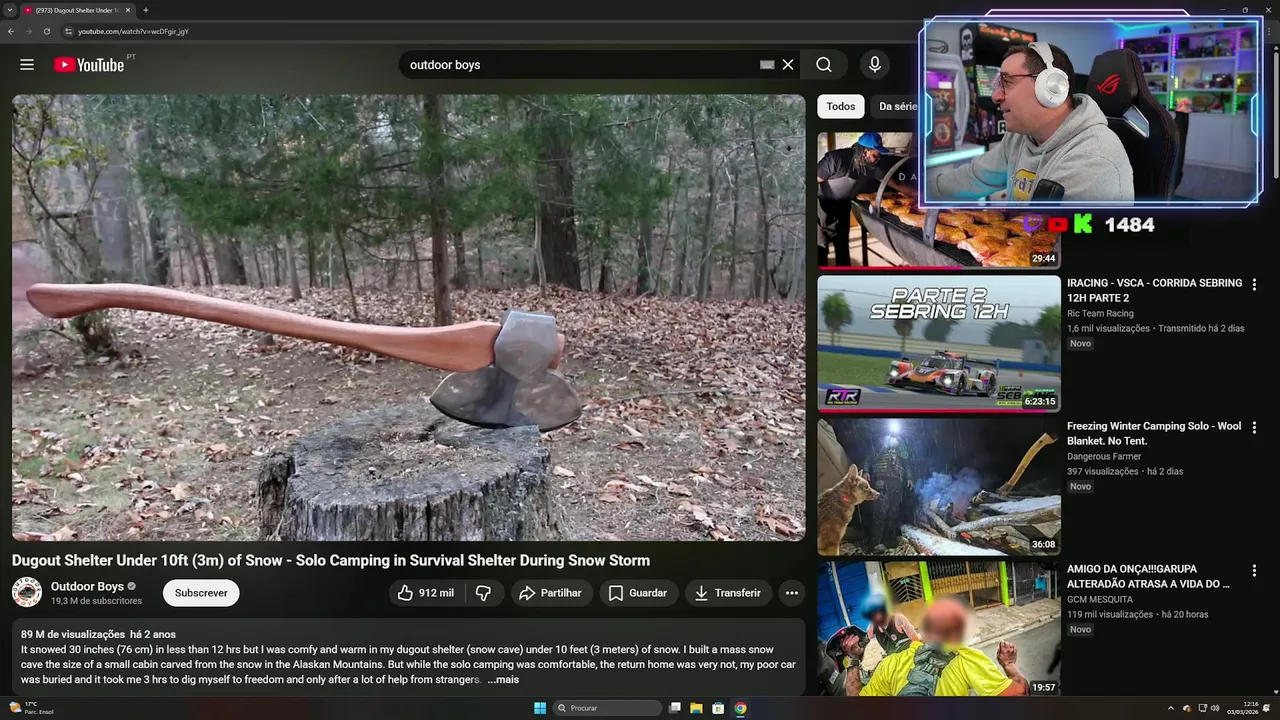Dislike the video with thumbs down
Screen dimensions: 1280x720
click(484, 593)
